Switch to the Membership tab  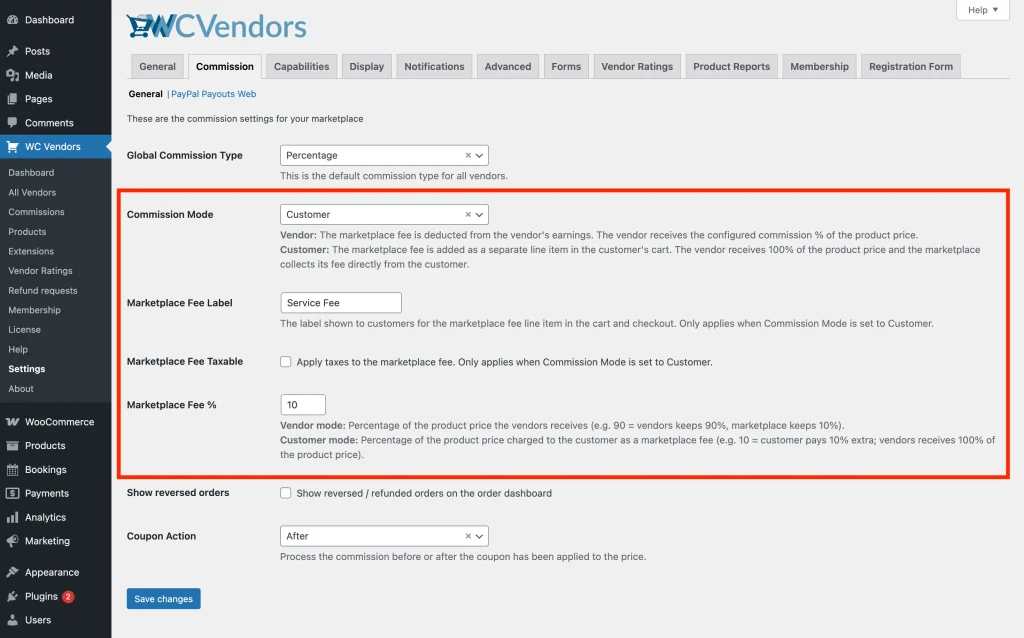pos(820,67)
